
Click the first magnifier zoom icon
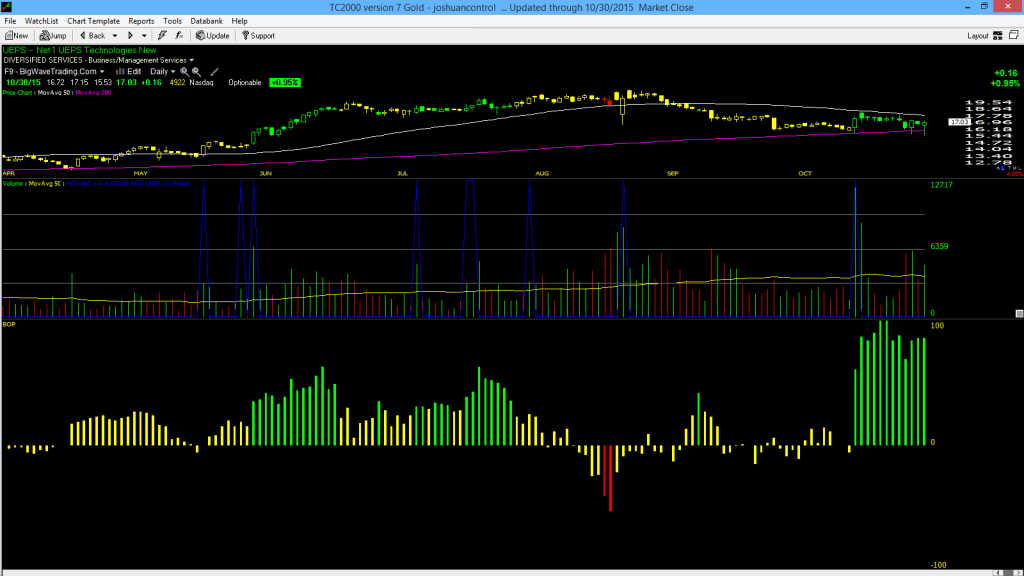pos(184,72)
